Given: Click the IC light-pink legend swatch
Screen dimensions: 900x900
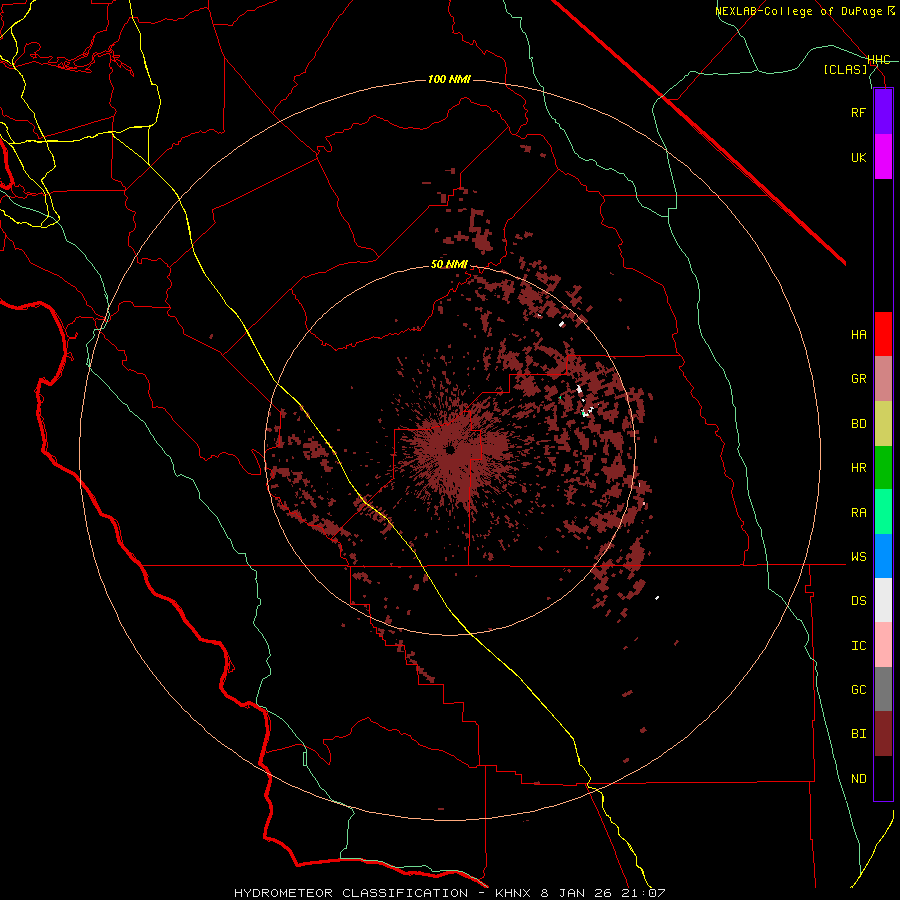Looking at the screenshot, I should [883, 645].
